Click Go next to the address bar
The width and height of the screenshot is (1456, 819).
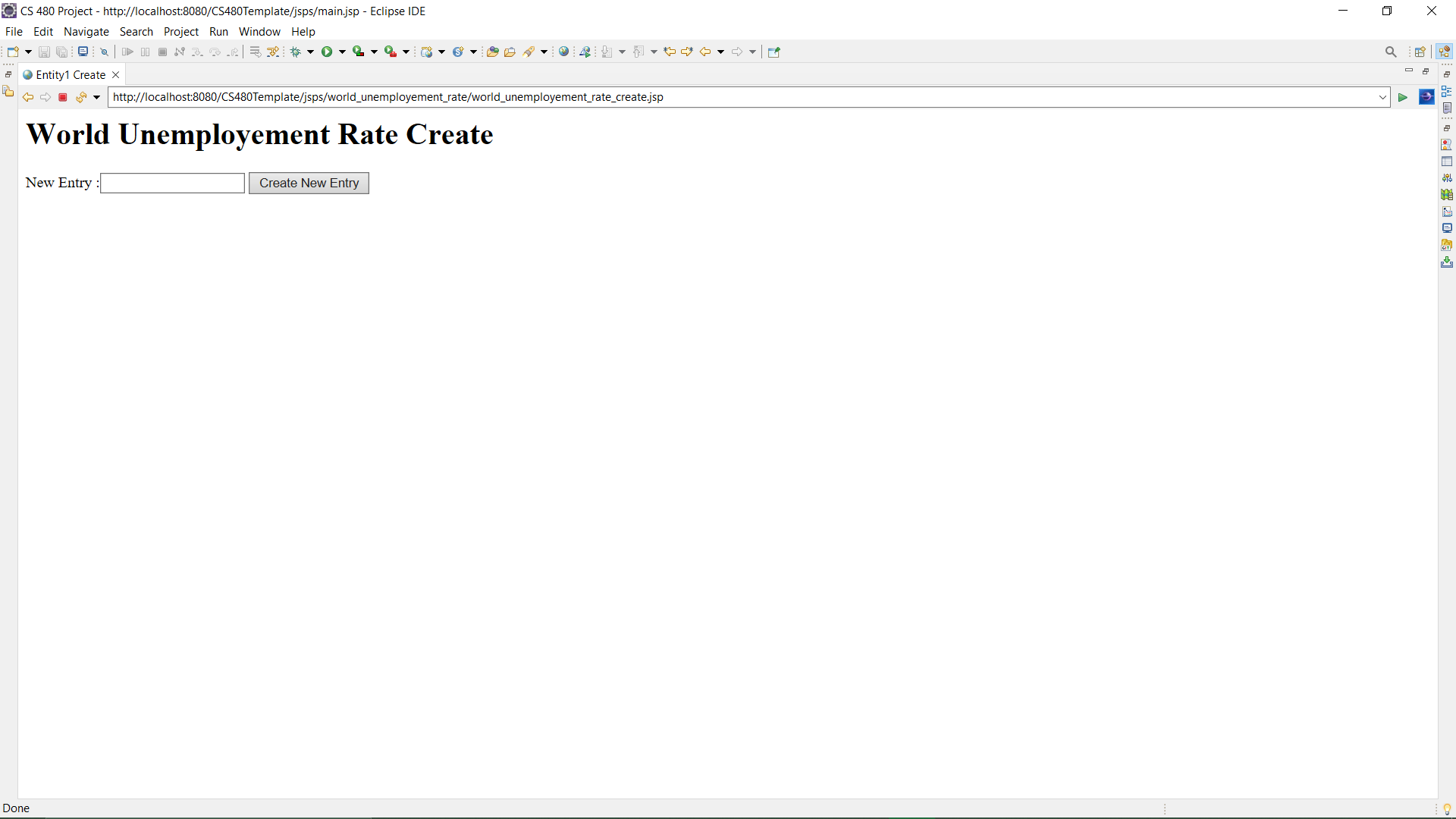pyautogui.click(x=1402, y=97)
